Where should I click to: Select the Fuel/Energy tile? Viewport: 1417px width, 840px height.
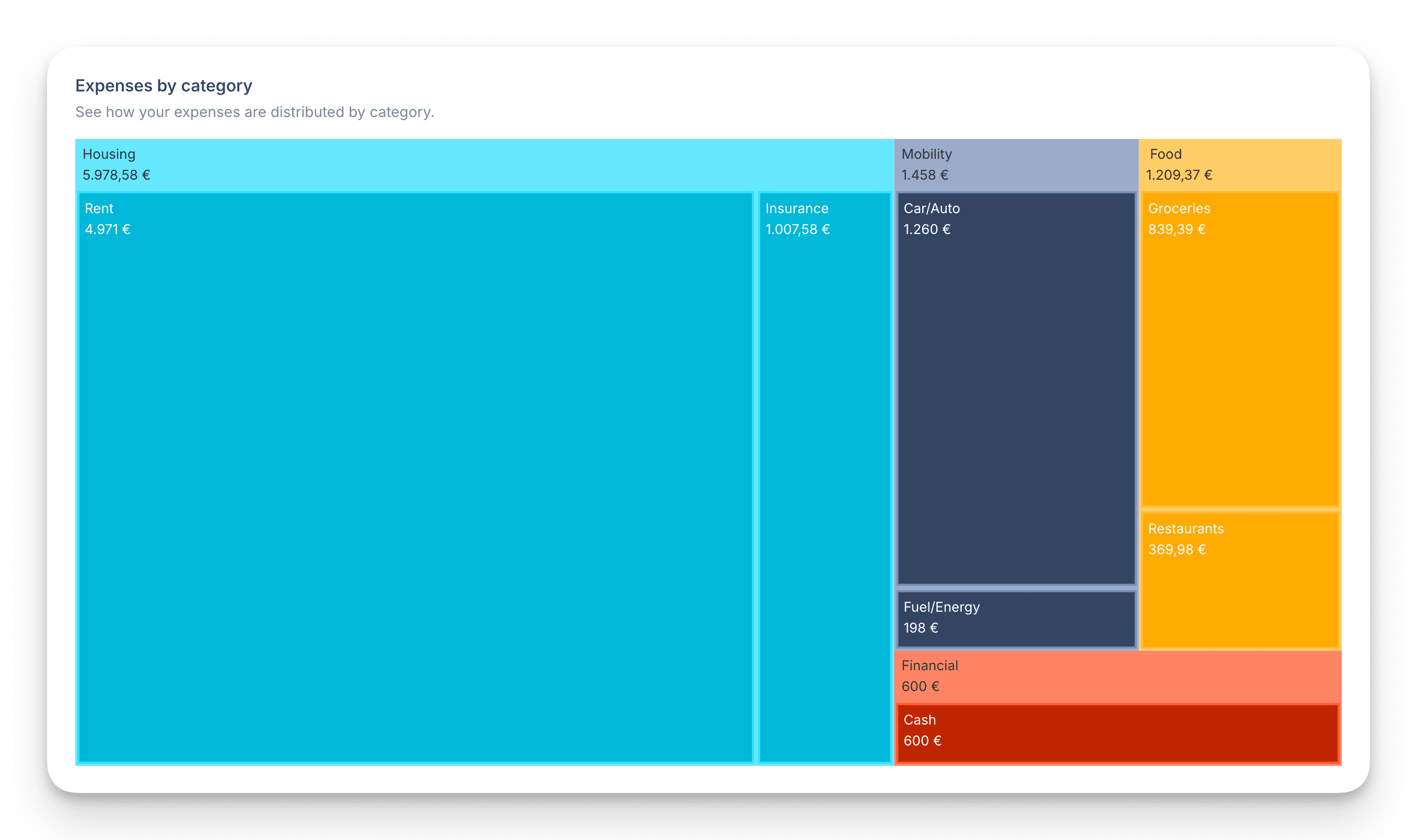[1016, 618]
